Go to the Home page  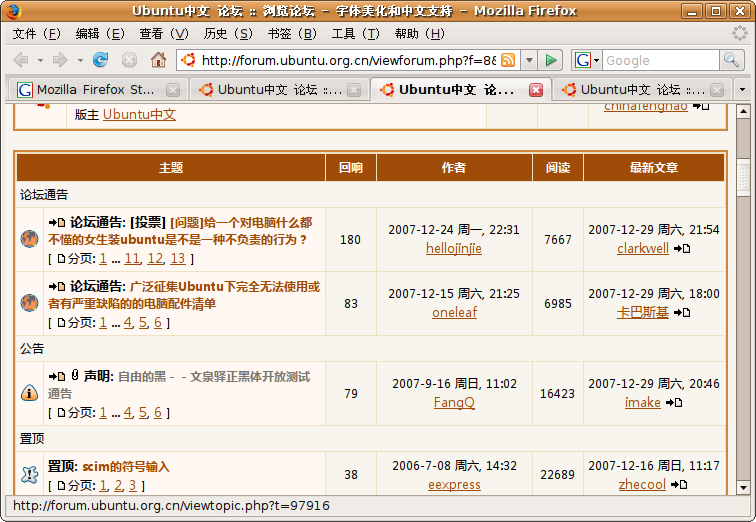pyautogui.click(x=158, y=60)
